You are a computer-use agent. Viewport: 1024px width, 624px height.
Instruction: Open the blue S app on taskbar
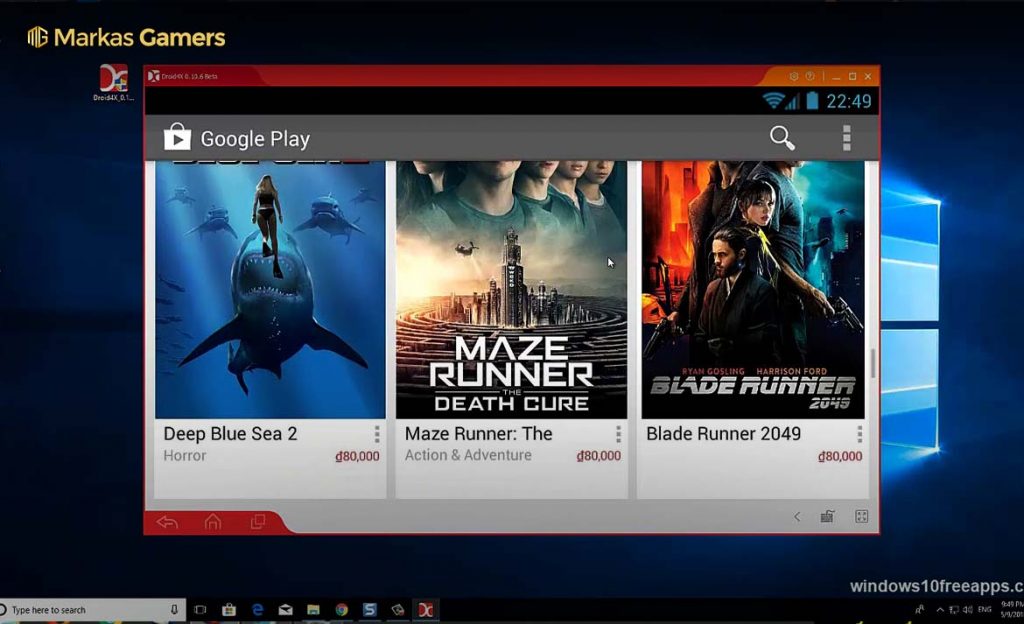[370, 610]
